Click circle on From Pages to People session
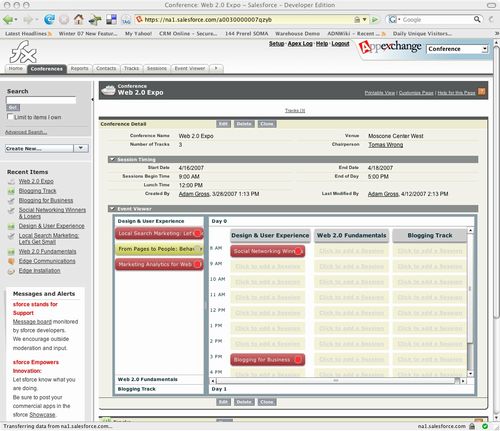The height and width of the screenshot is (431, 500). click(197, 249)
